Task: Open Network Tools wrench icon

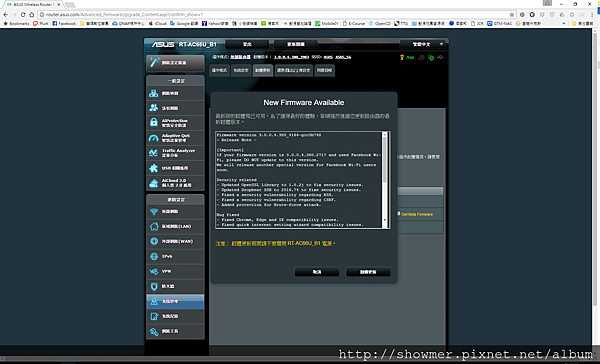Action: [154, 331]
